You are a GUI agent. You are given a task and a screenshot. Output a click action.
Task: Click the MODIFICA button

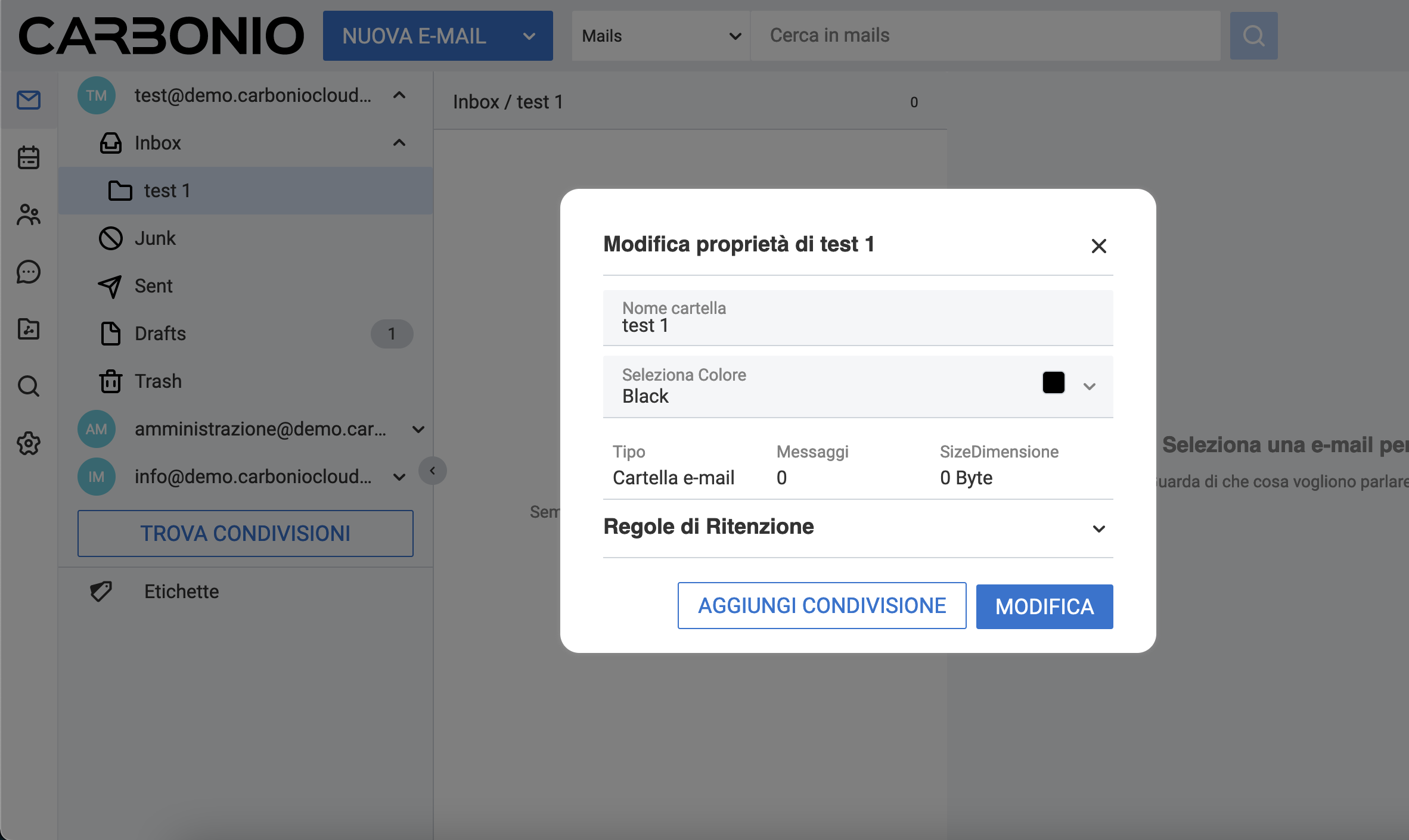pyautogui.click(x=1044, y=606)
